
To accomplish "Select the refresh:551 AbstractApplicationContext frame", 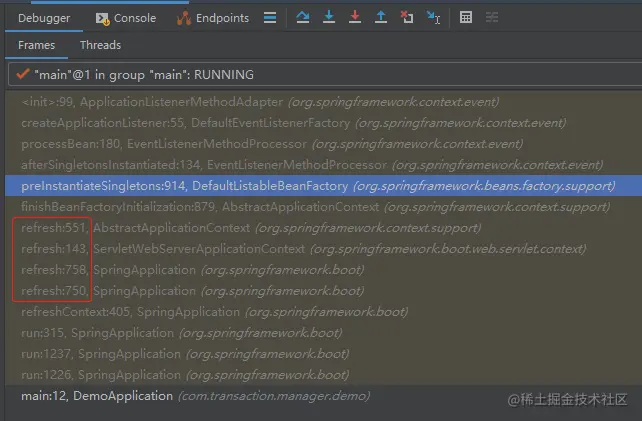I will (323, 228).
